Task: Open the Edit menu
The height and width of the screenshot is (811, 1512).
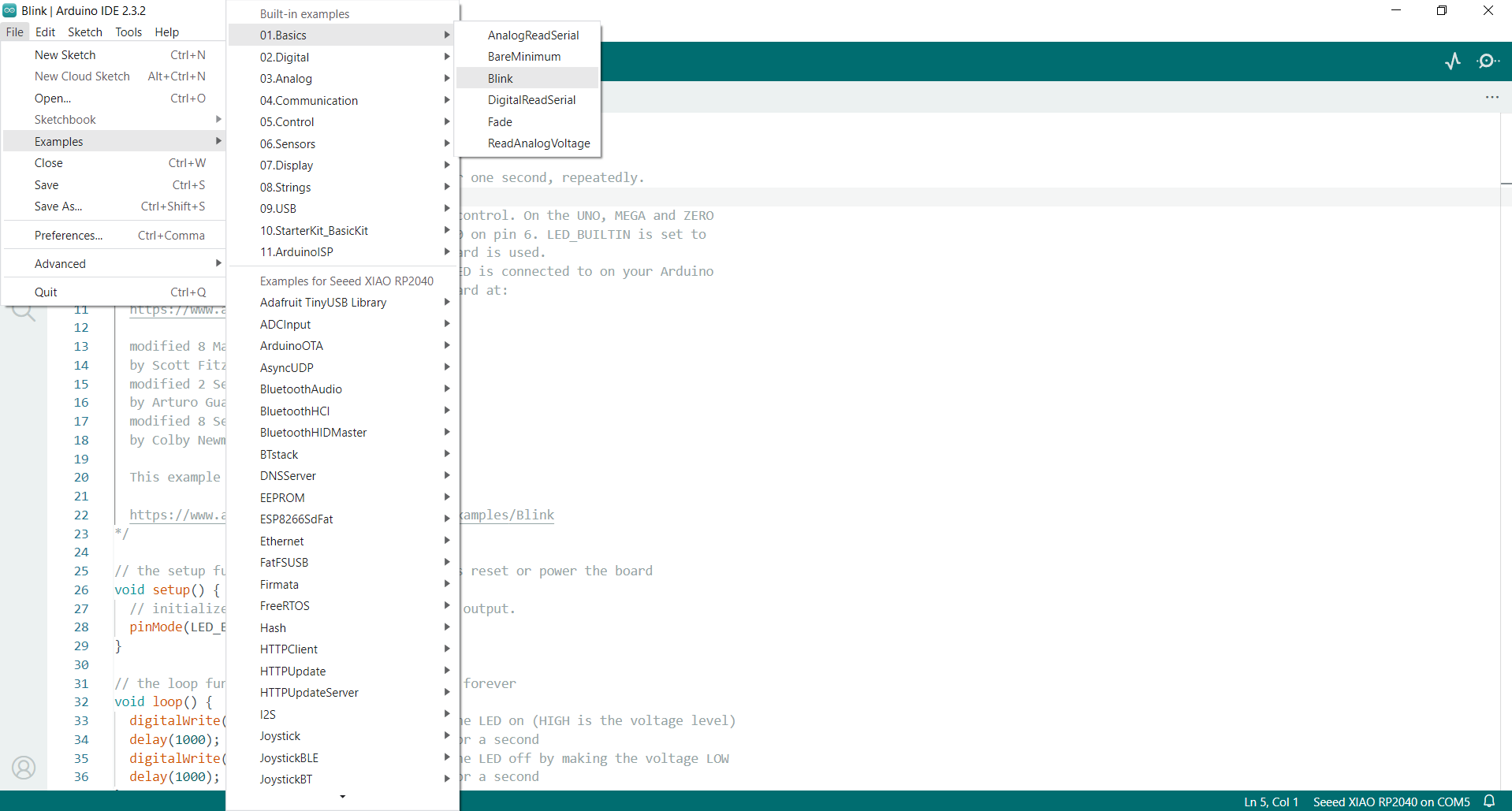Action: [45, 32]
